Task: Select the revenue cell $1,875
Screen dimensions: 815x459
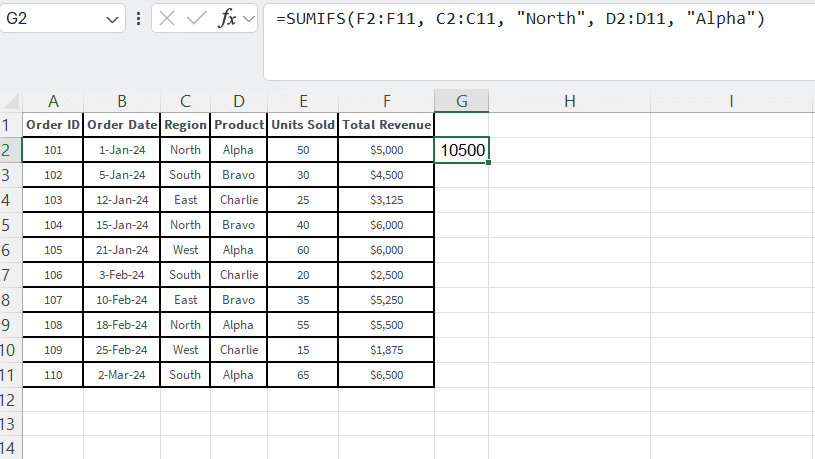Action: pos(387,350)
